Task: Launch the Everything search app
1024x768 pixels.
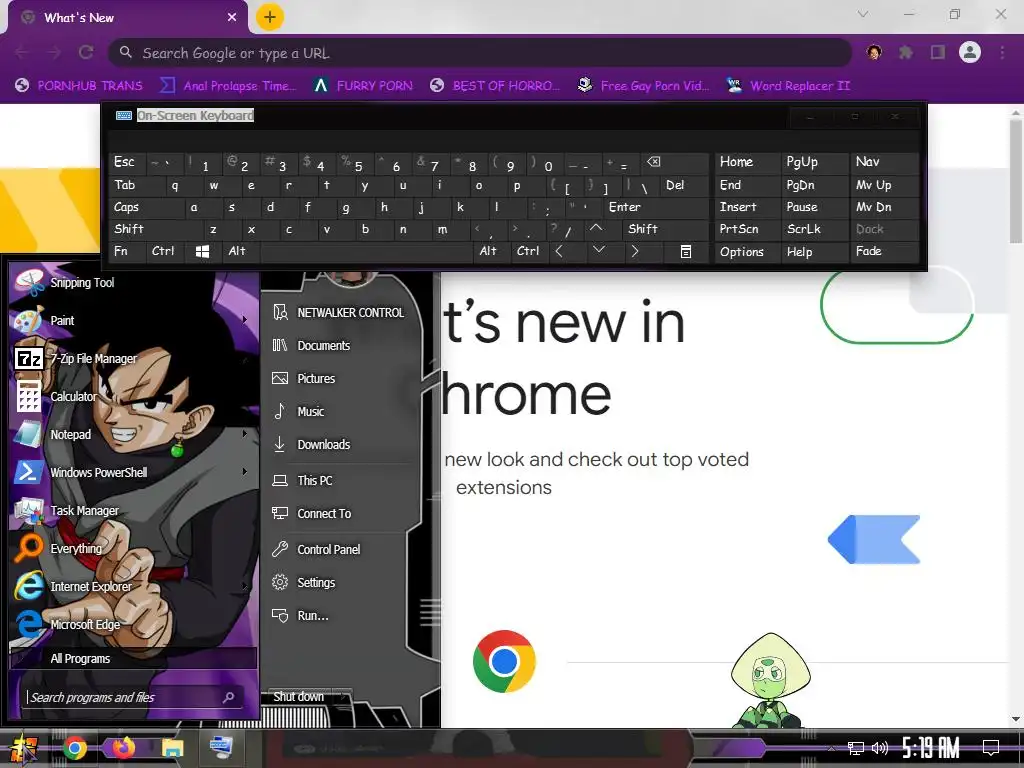Action: click(133, 549)
